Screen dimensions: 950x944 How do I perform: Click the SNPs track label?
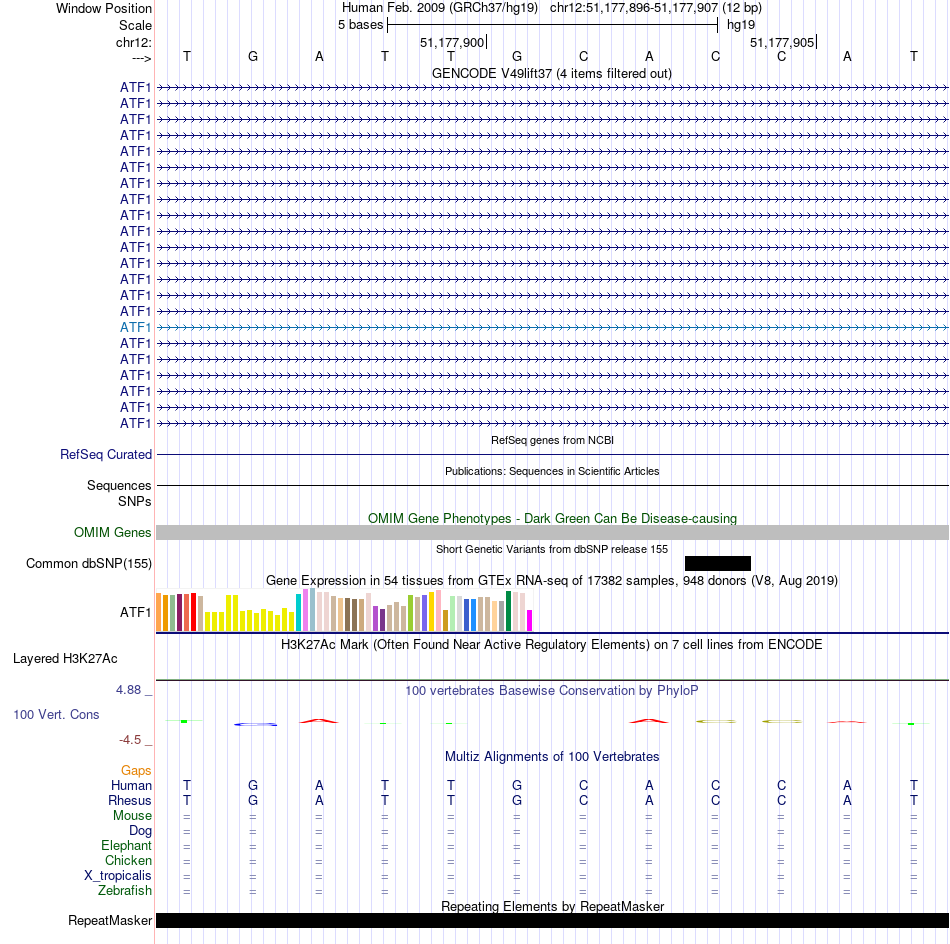[x=135, y=501]
